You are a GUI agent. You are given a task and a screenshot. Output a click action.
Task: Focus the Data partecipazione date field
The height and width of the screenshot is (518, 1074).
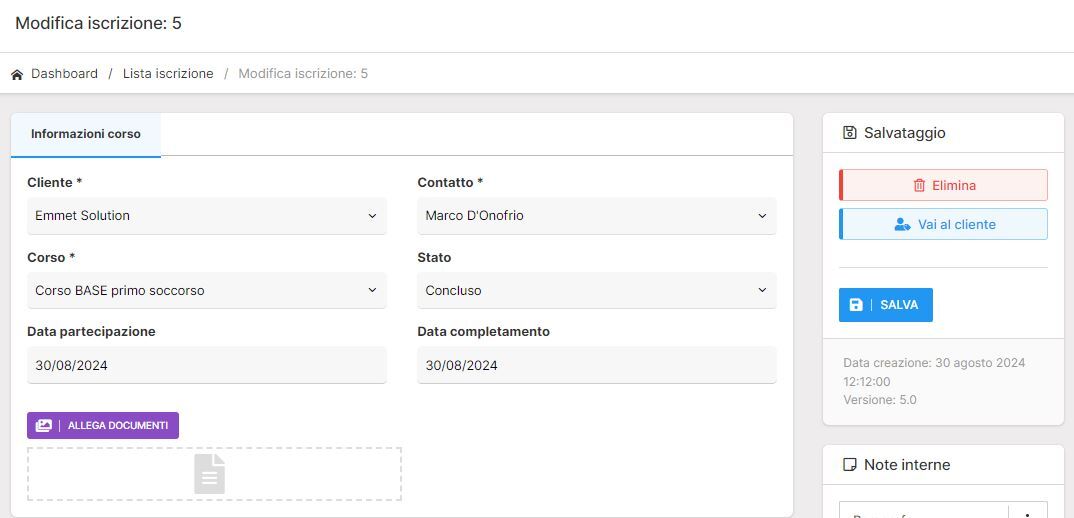(206, 366)
